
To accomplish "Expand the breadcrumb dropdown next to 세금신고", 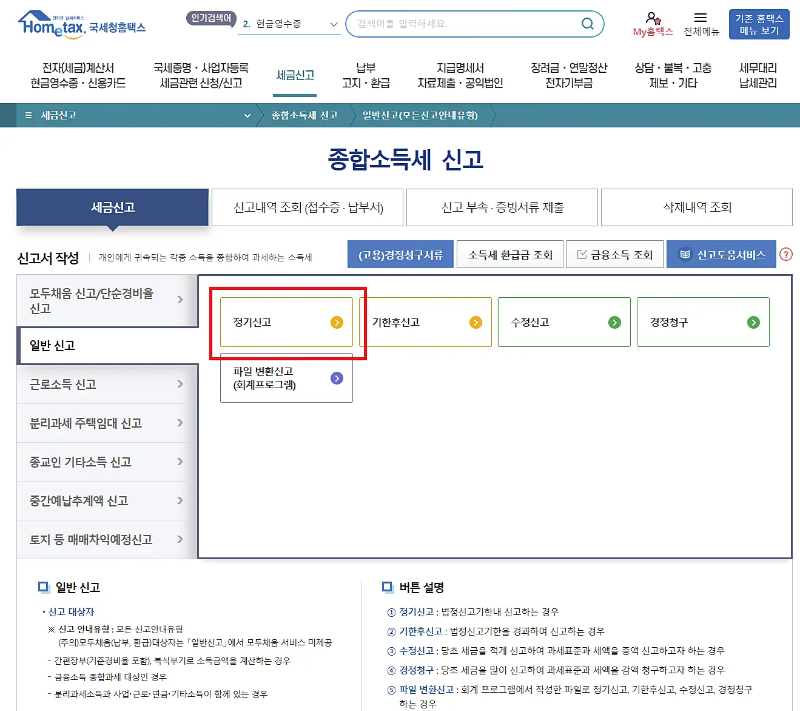I will coord(246,115).
